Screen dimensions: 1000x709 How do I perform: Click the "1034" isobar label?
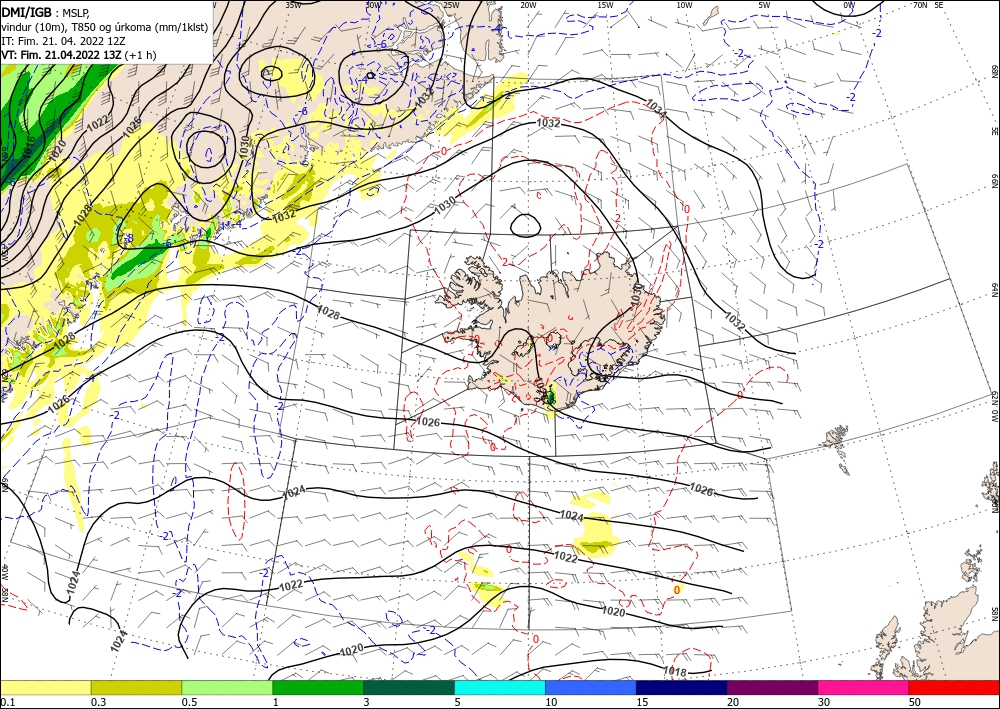pos(656,108)
